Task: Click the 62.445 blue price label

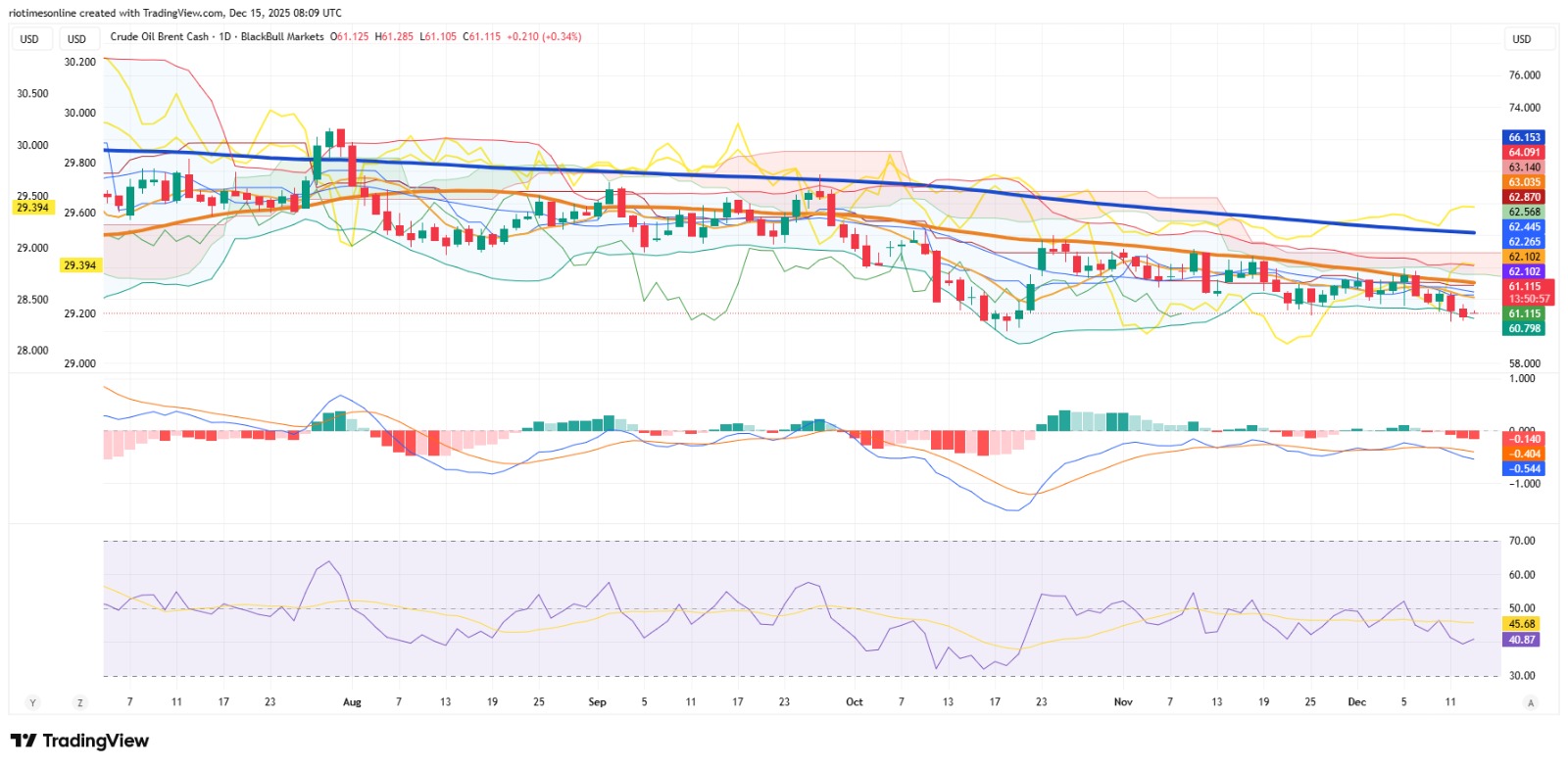Action: 1524,227
